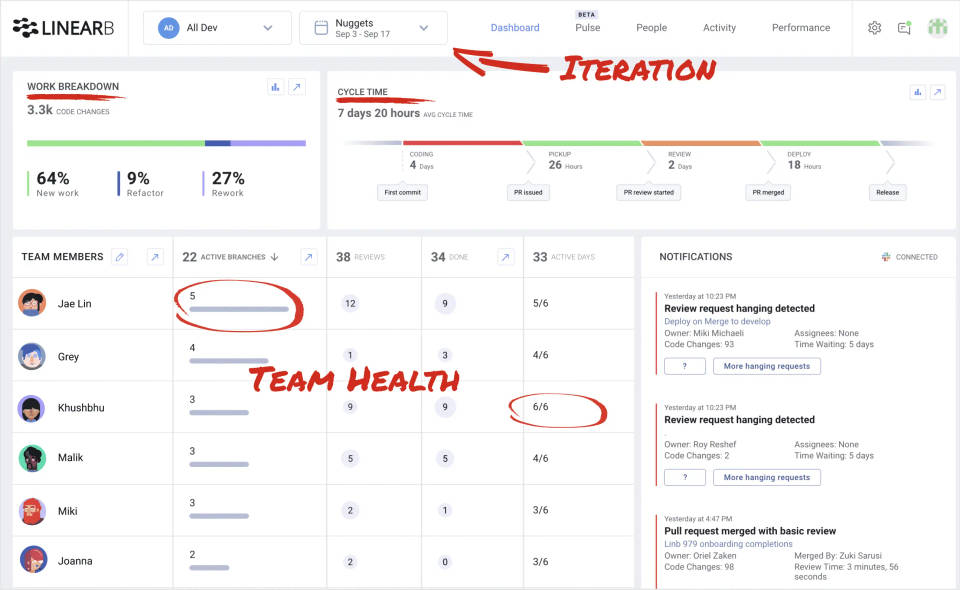
Task: Sort by Active Branches column arrow
Action: coord(275,257)
